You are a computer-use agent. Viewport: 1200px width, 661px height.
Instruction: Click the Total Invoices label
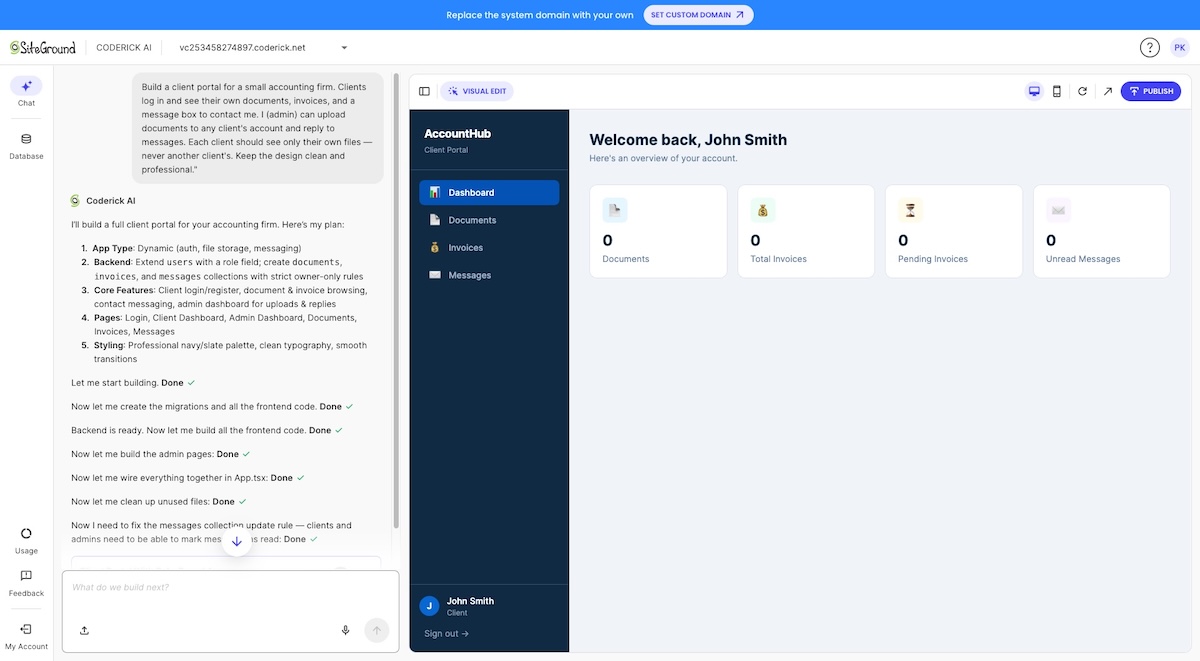pyautogui.click(x=779, y=259)
